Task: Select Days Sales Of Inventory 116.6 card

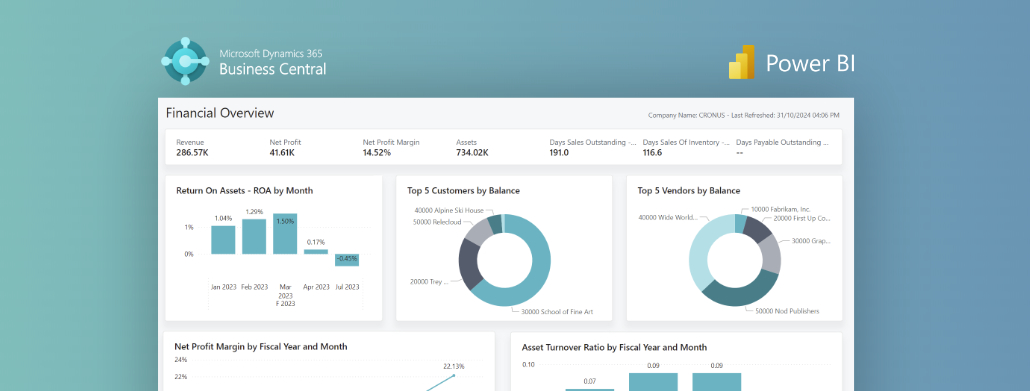Action: [686, 147]
